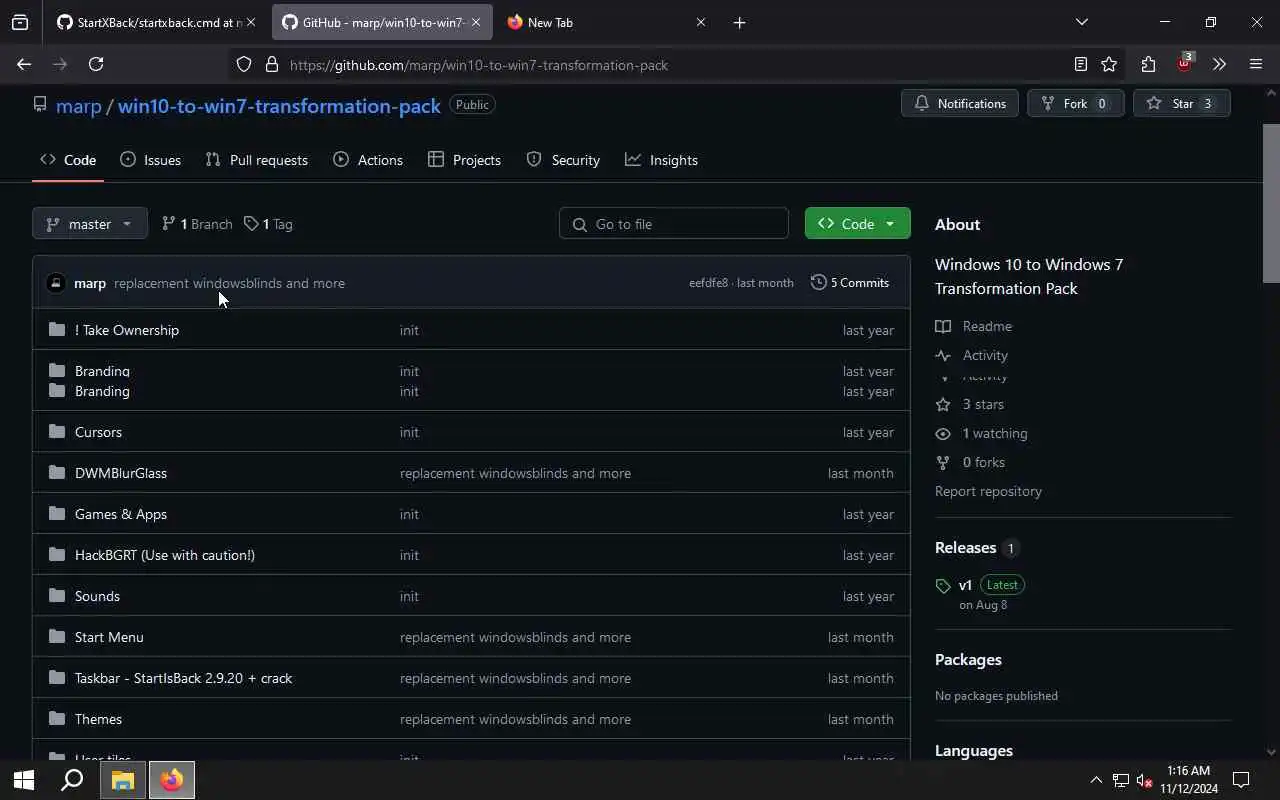Open the Security tab
The image size is (1280, 800).
(563, 160)
